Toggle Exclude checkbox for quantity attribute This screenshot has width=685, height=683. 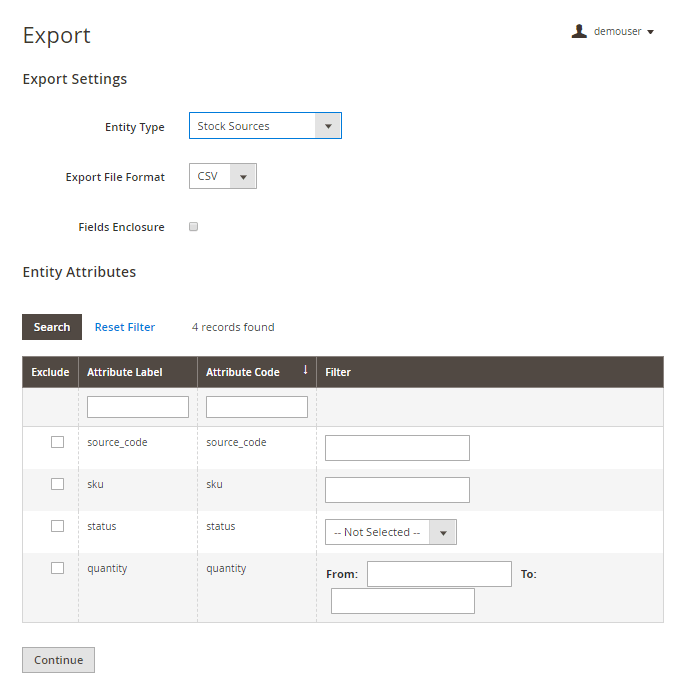point(57,568)
